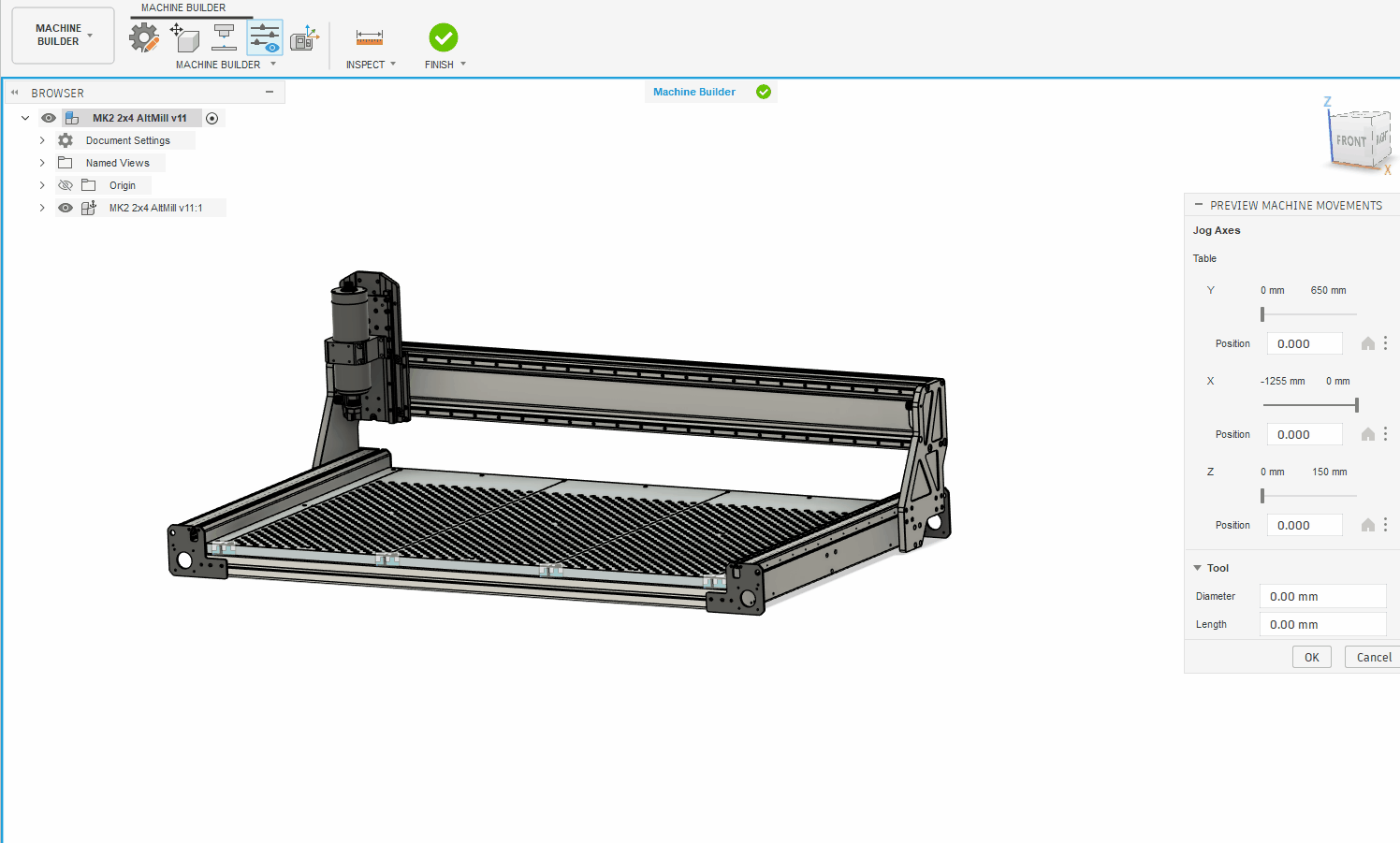The image size is (1400, 843).
Task: Select the move component cube icon
Action: coord(185,38)
